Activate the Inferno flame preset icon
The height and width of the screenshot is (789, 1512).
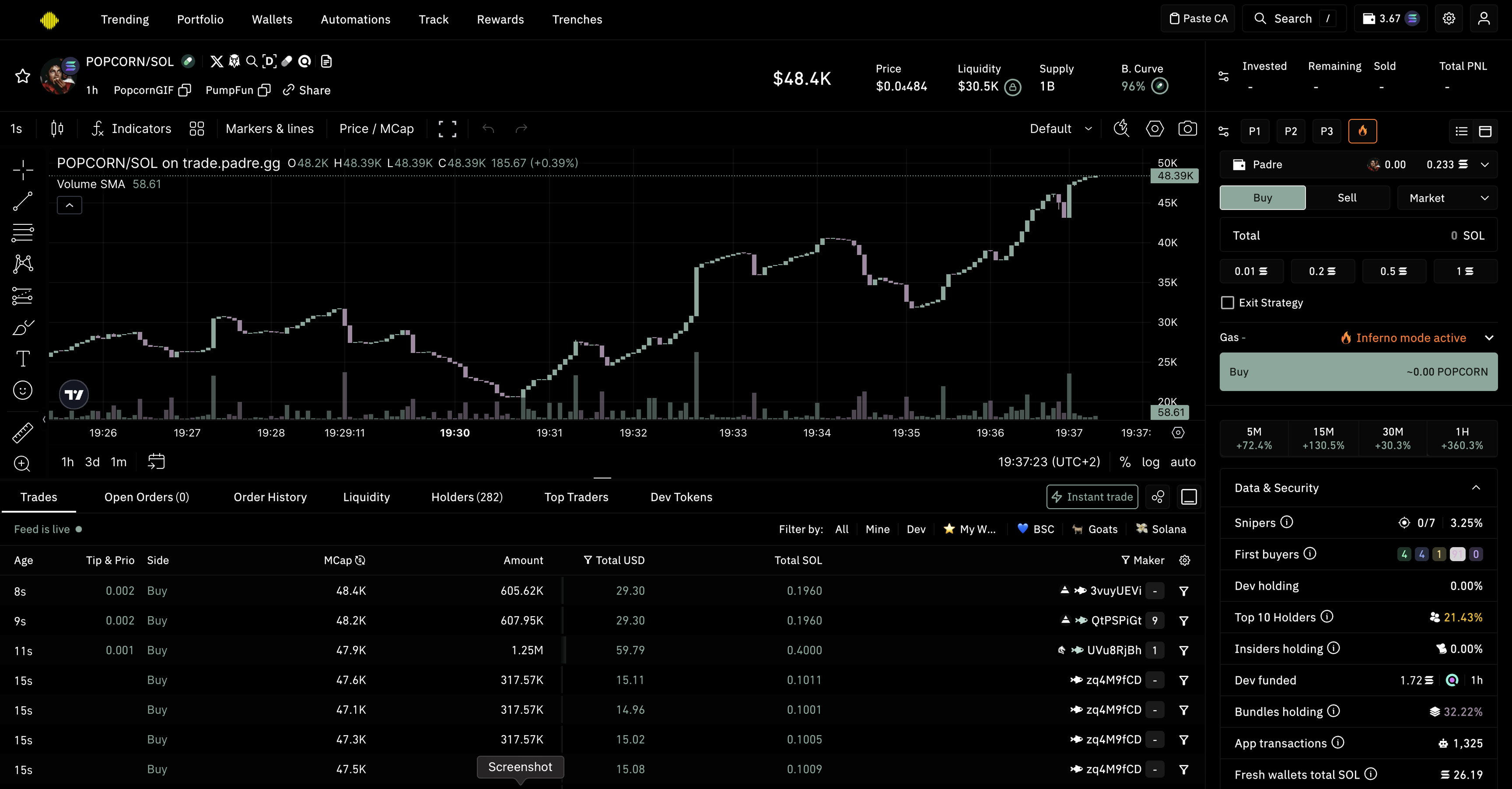pos(1362,131)
